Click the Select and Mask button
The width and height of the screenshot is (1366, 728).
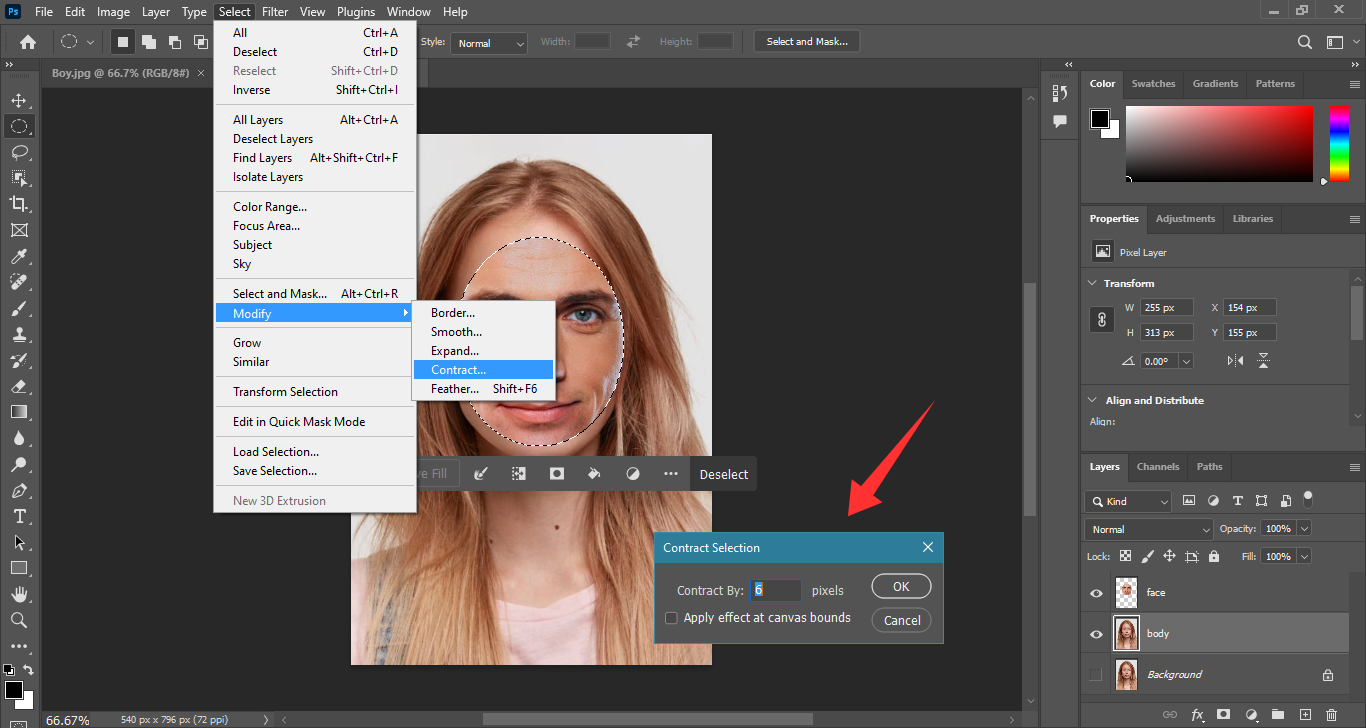(807, 42)
